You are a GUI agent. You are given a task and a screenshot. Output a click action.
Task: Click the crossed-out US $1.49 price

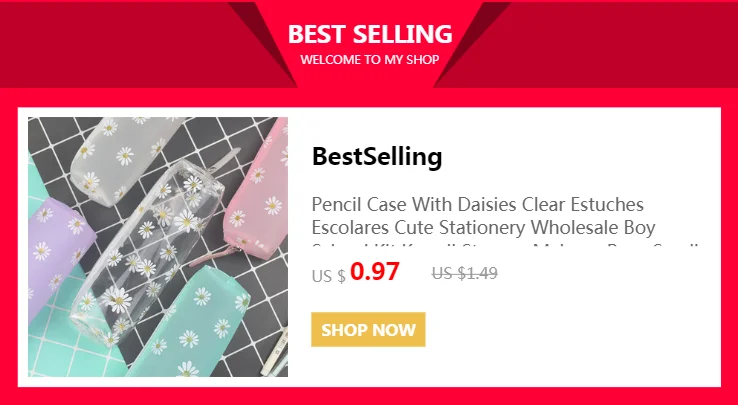[465, 273]
